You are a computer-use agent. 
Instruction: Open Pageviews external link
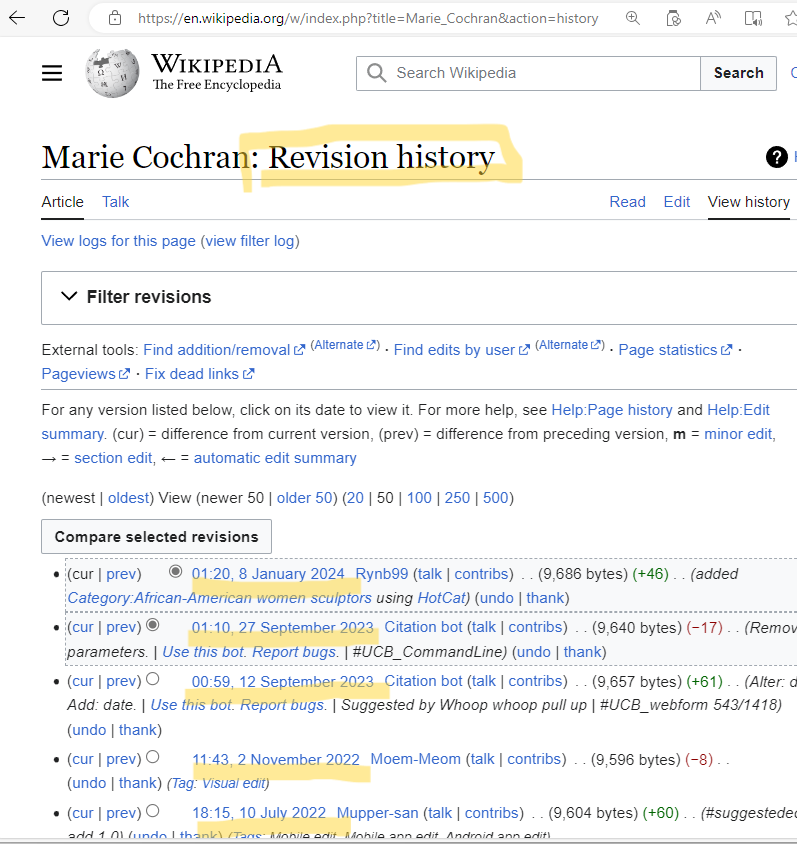click(86, 374)
